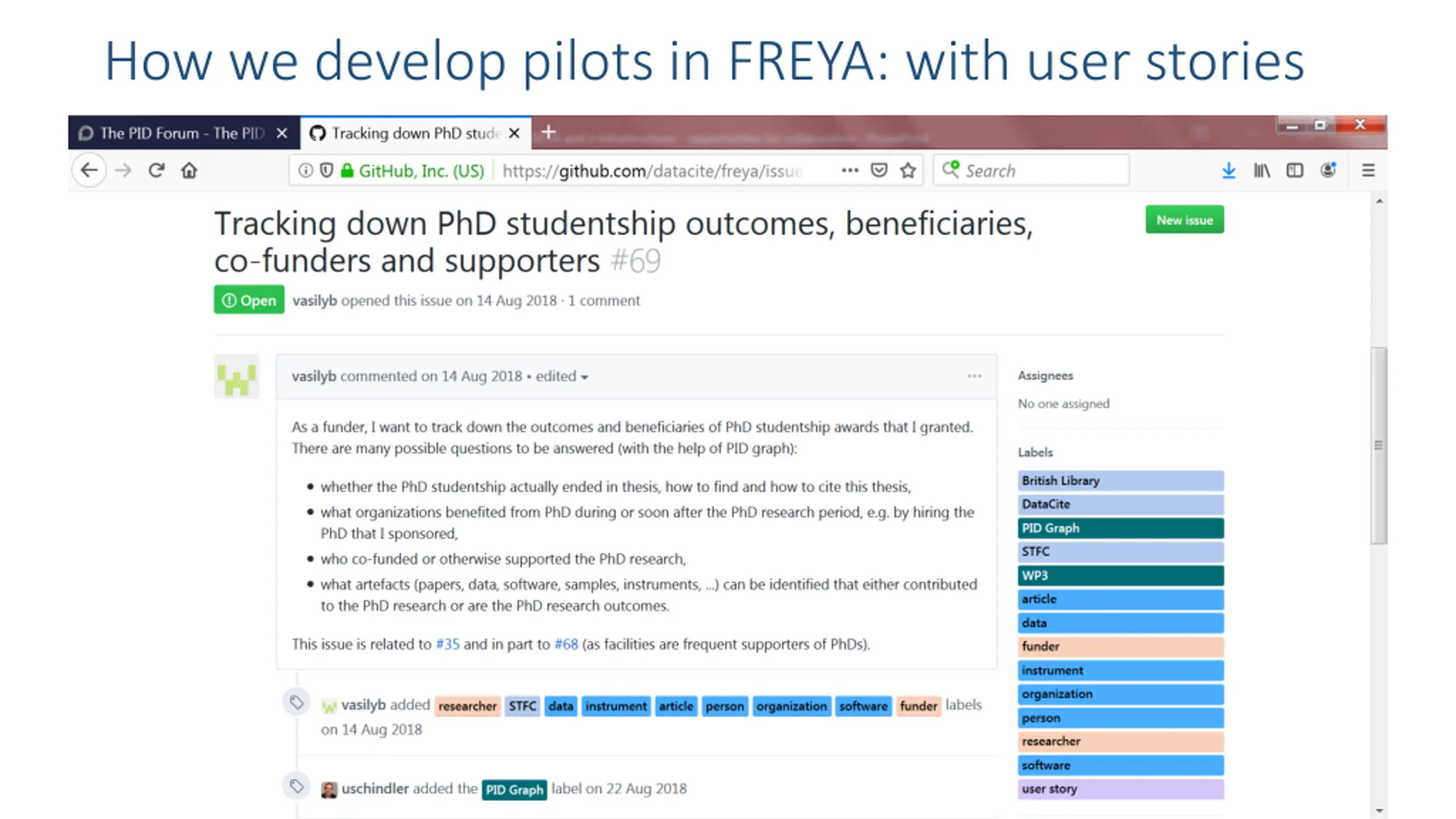
Task: Open the downloads arrow icon
Action: coord(1228,171)
